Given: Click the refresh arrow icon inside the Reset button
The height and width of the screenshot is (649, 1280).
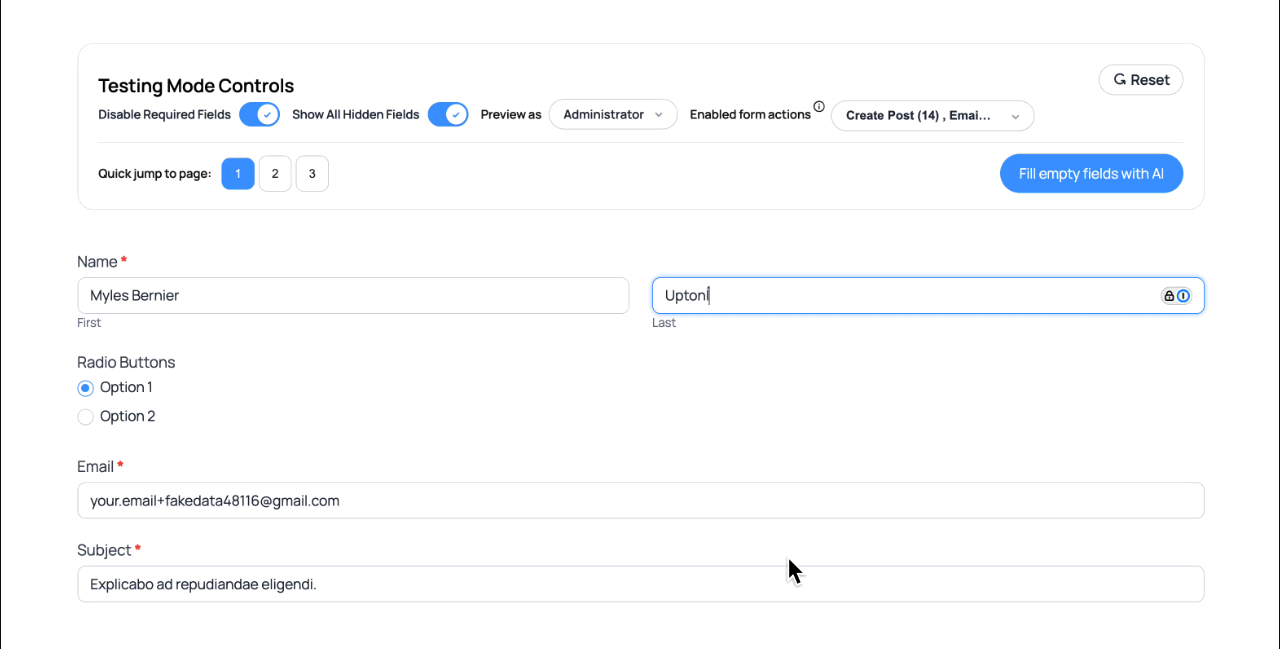Looking at the screenshot, I should tap(1119, 79).
